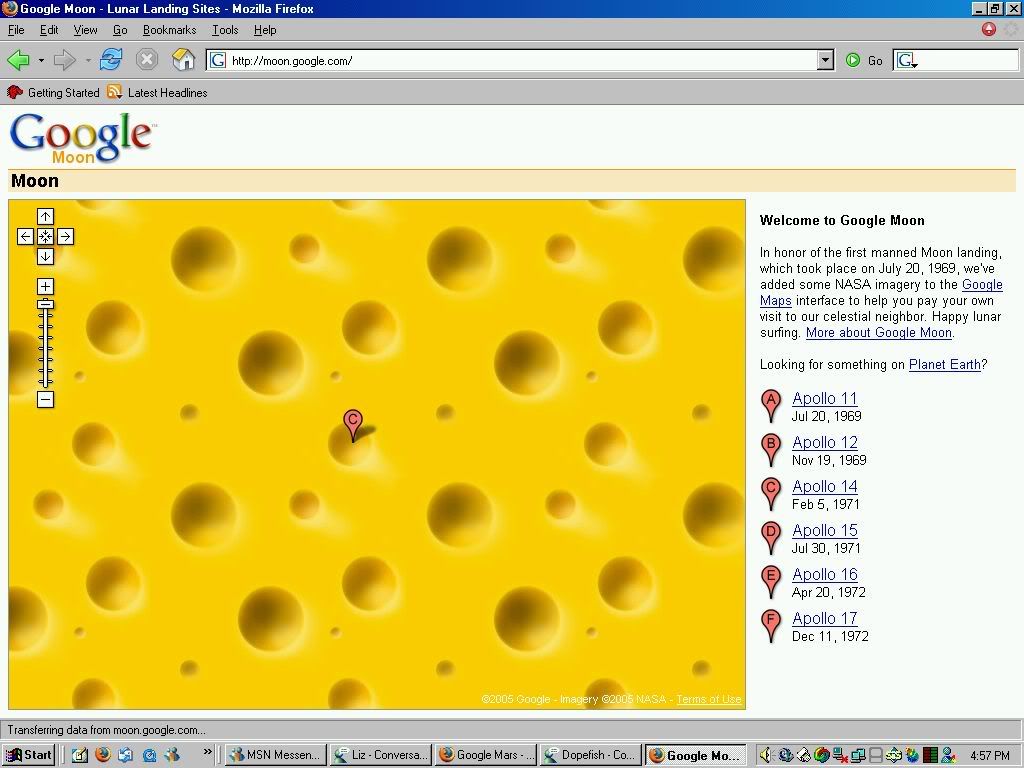The width and height of the screenshot is (1024, 768).
Task: Select the Apollo 14 link
Action: [825, 487]
